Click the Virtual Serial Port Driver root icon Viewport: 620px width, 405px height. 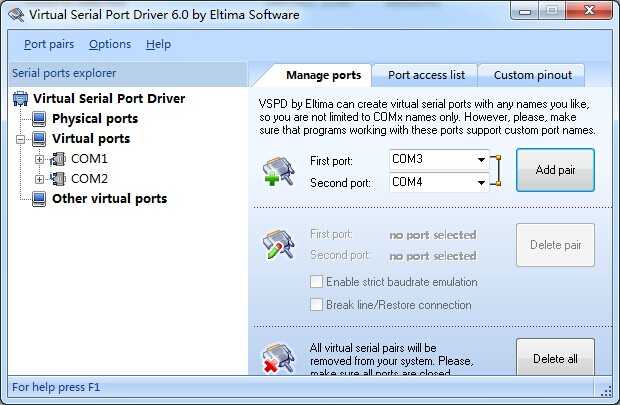pos(21,98)
